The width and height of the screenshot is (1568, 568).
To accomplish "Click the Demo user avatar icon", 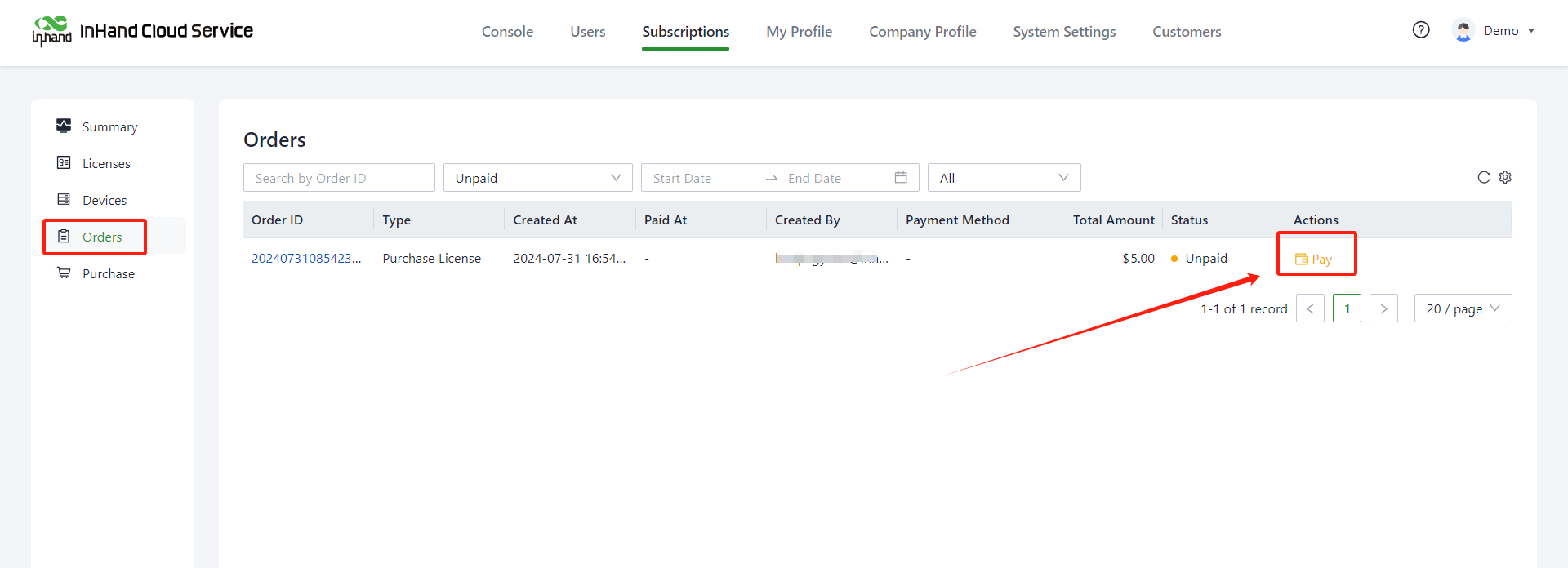I will click(1463, 31).
